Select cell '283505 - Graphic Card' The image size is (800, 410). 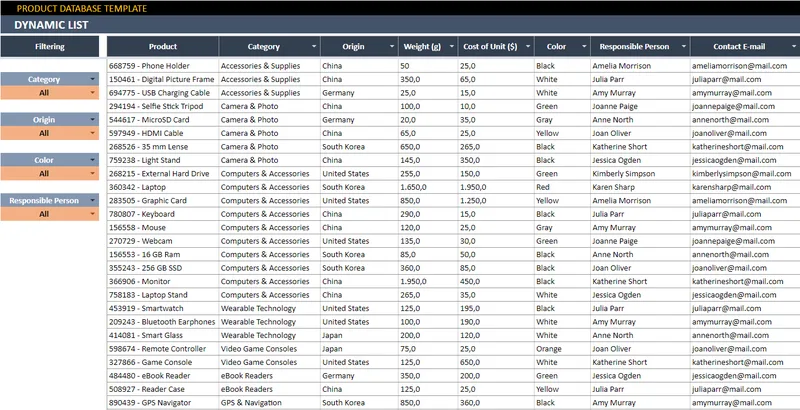(x=163, y=200)
